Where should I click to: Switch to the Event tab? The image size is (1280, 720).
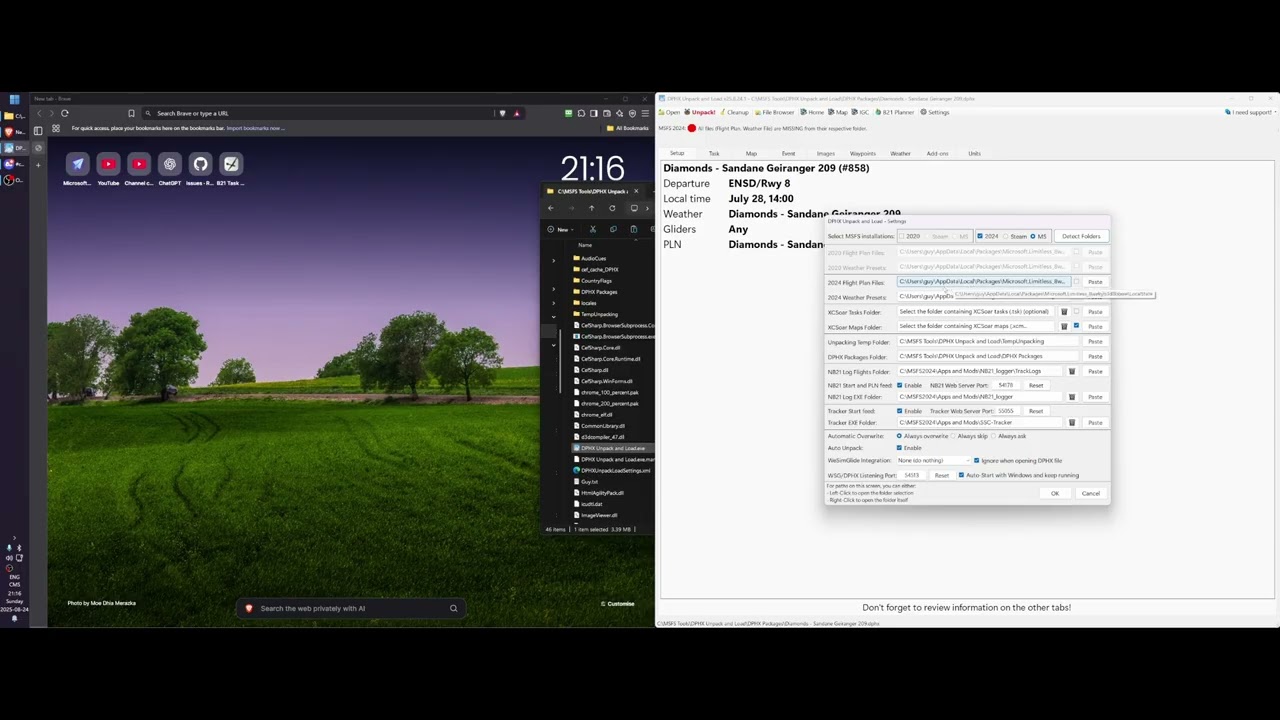tap(788, 153)
